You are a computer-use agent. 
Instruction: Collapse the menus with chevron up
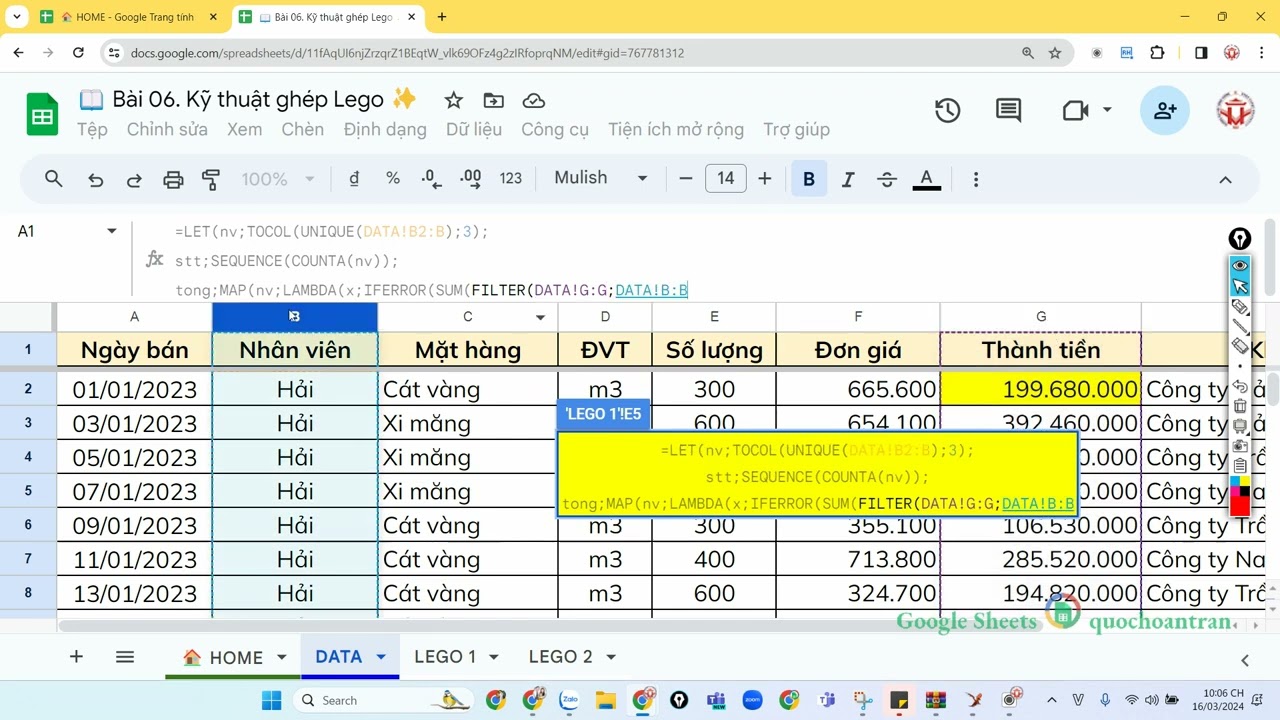point(1225,179)
